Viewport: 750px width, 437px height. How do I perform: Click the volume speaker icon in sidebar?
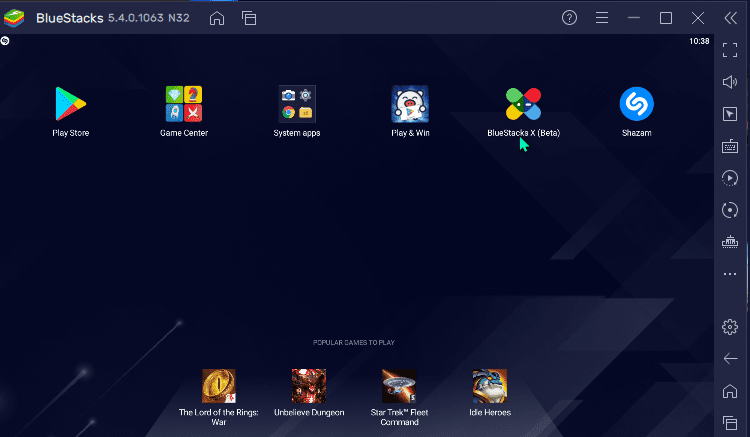pyautogui.click(x=729, y=82)
